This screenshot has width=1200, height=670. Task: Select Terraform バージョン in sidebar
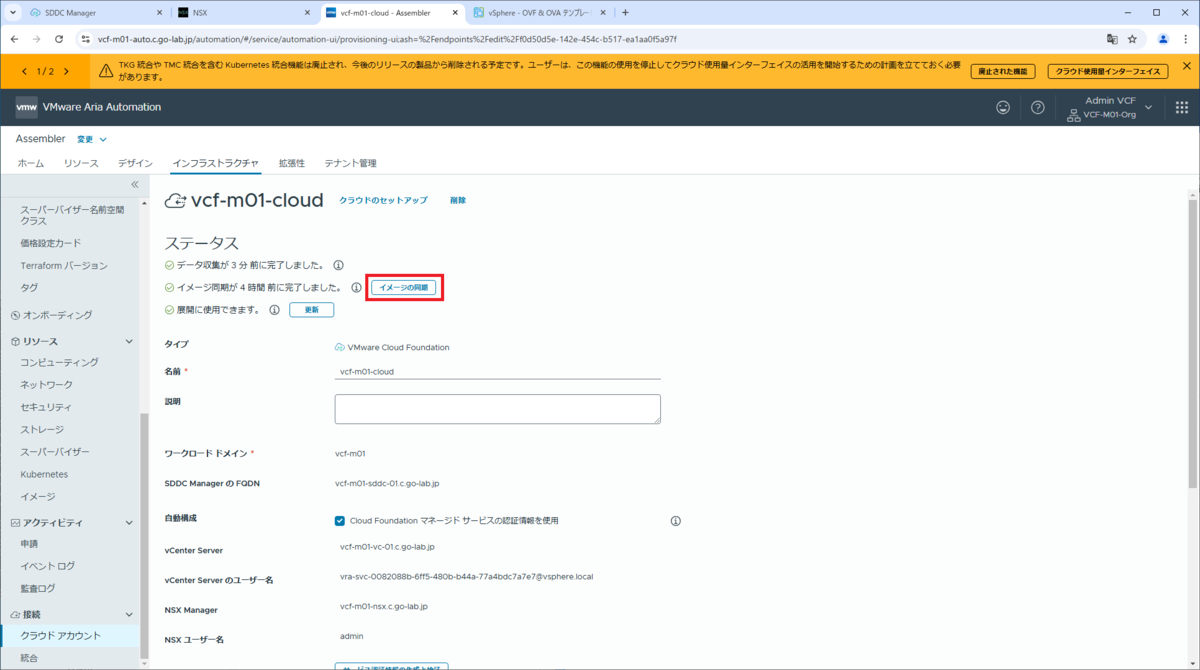[x=64, y=266]
